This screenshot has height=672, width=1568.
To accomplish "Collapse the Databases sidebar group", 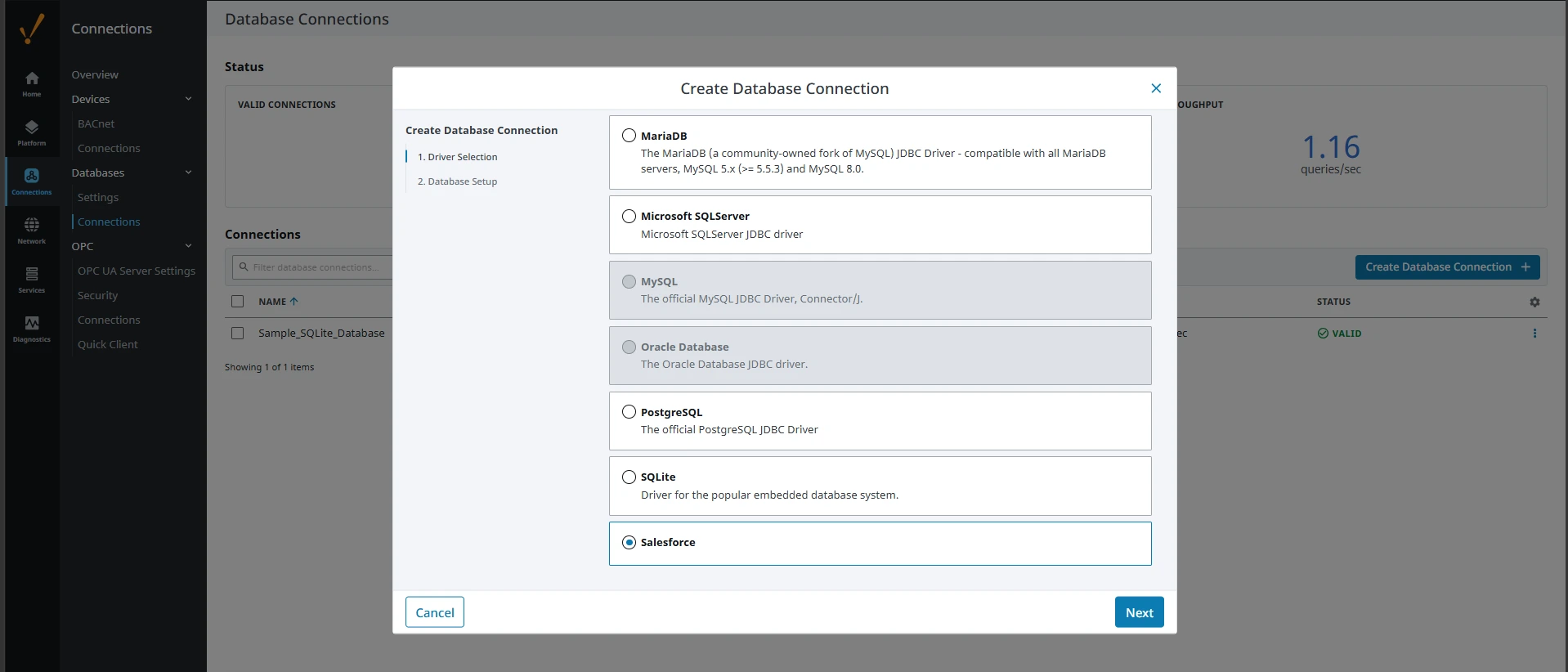I will (x=189, y=172).
